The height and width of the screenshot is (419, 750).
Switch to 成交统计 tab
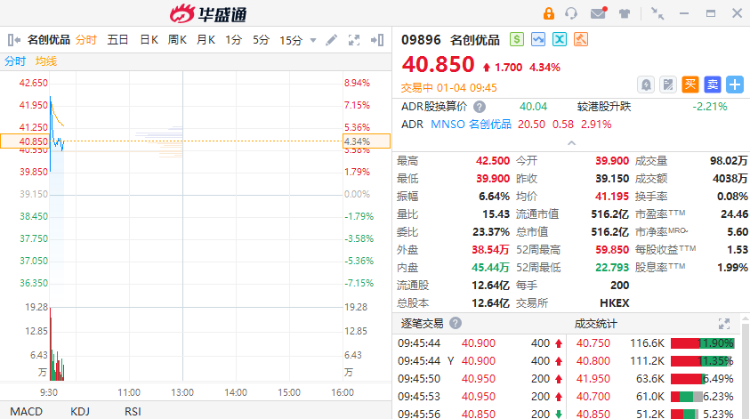[596, 324]
